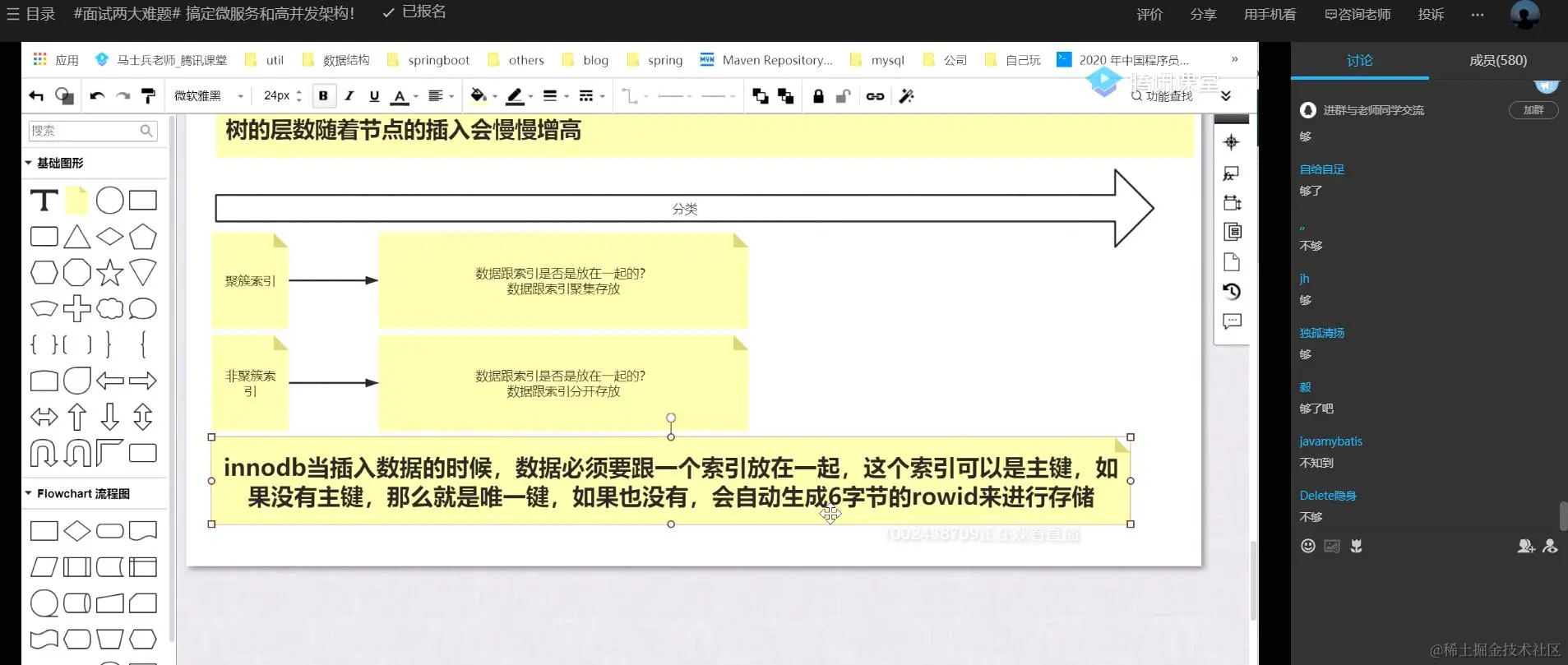
Task: Open the Maven Repository bookmark
Action: [x=766, y=60]
